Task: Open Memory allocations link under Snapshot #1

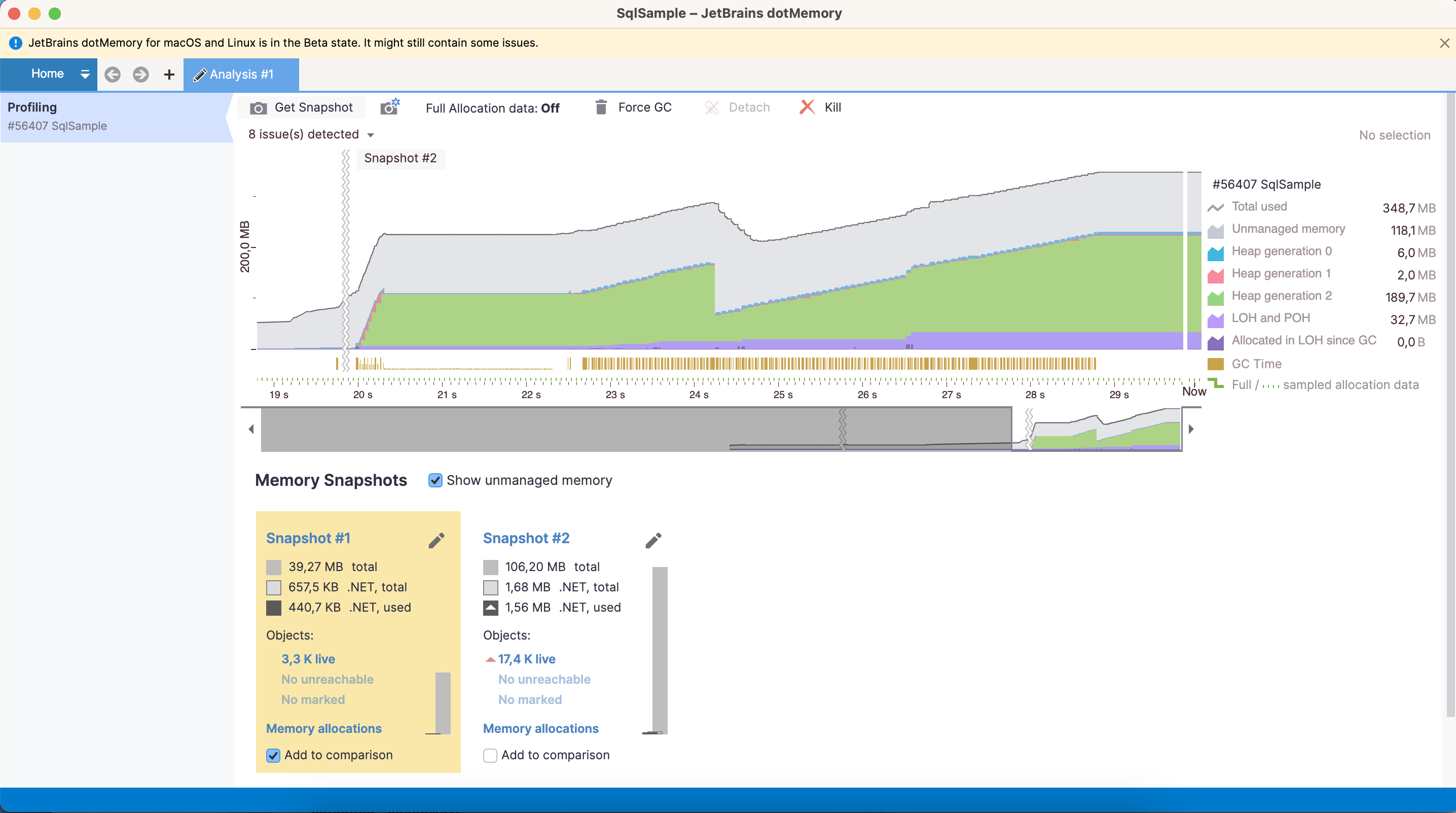Action: point(323,728)
